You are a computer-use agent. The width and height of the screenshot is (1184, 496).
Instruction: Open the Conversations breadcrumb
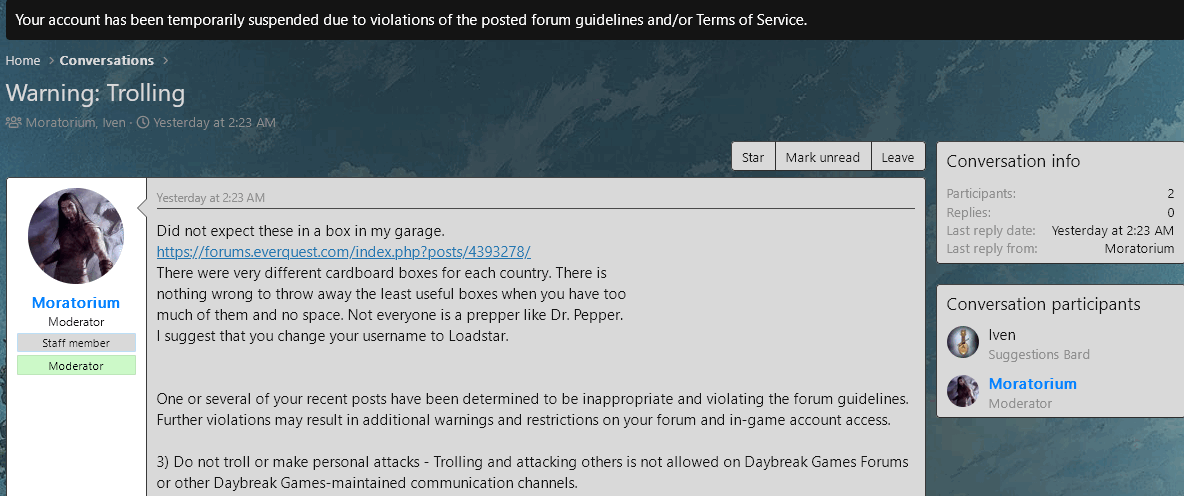click(x=106, y=61)
